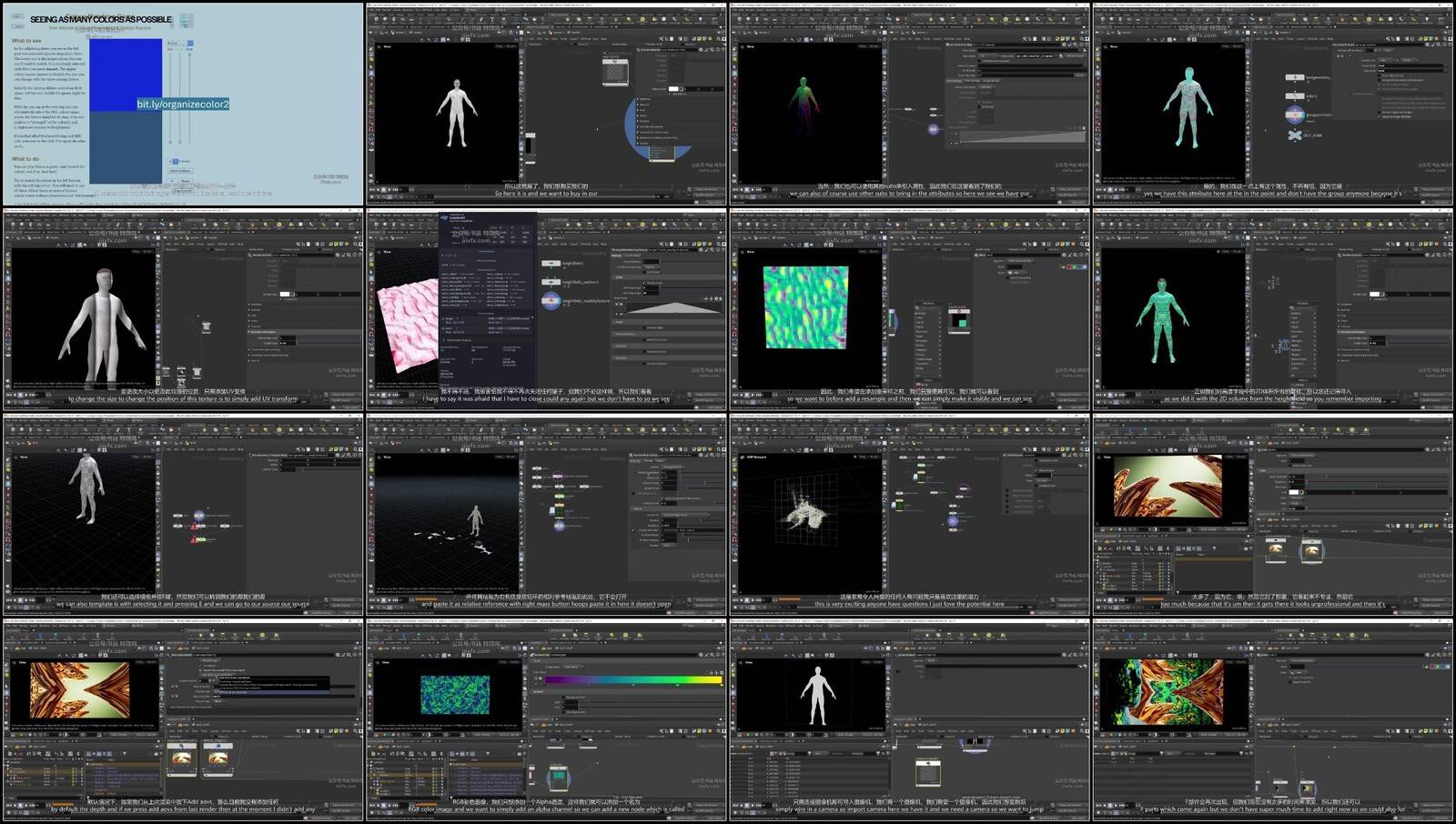Image resolution: width=1456 pixels, height=824 pixels.
Task: Click the 'What to do' heading
Action: pyautogui.click(x=25, y=159)
